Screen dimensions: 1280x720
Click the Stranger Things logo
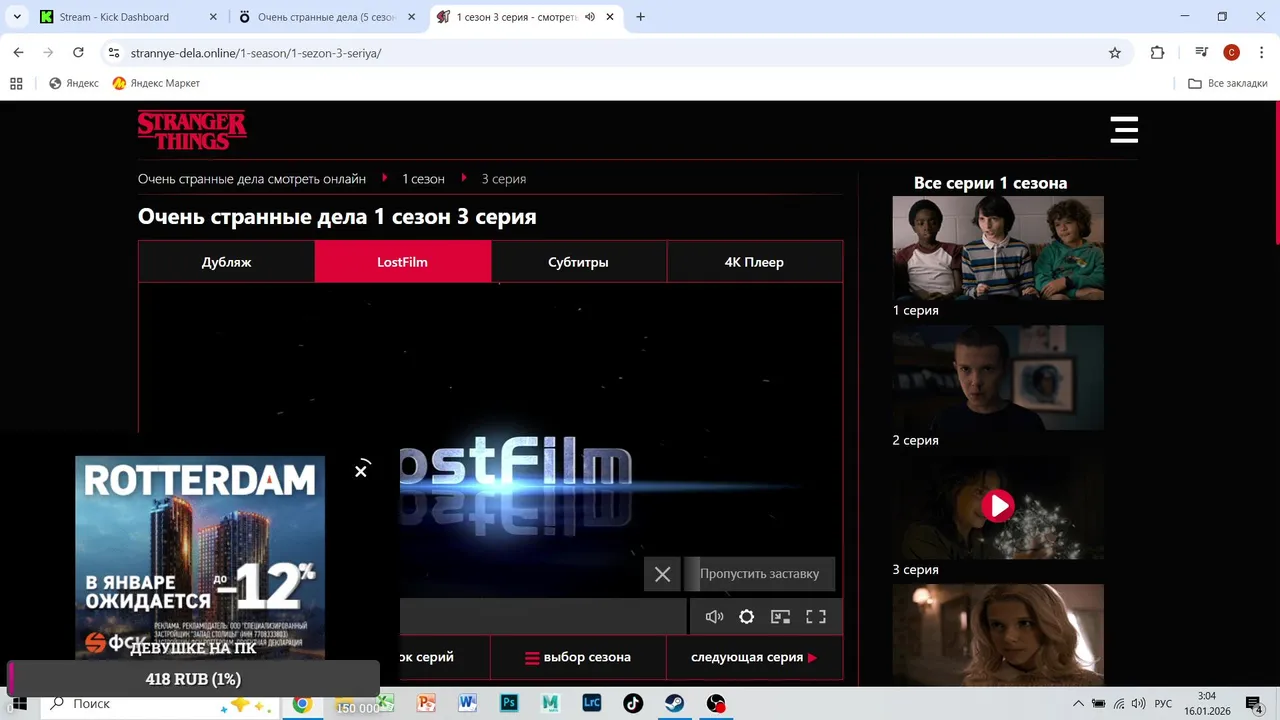(192, 130)
